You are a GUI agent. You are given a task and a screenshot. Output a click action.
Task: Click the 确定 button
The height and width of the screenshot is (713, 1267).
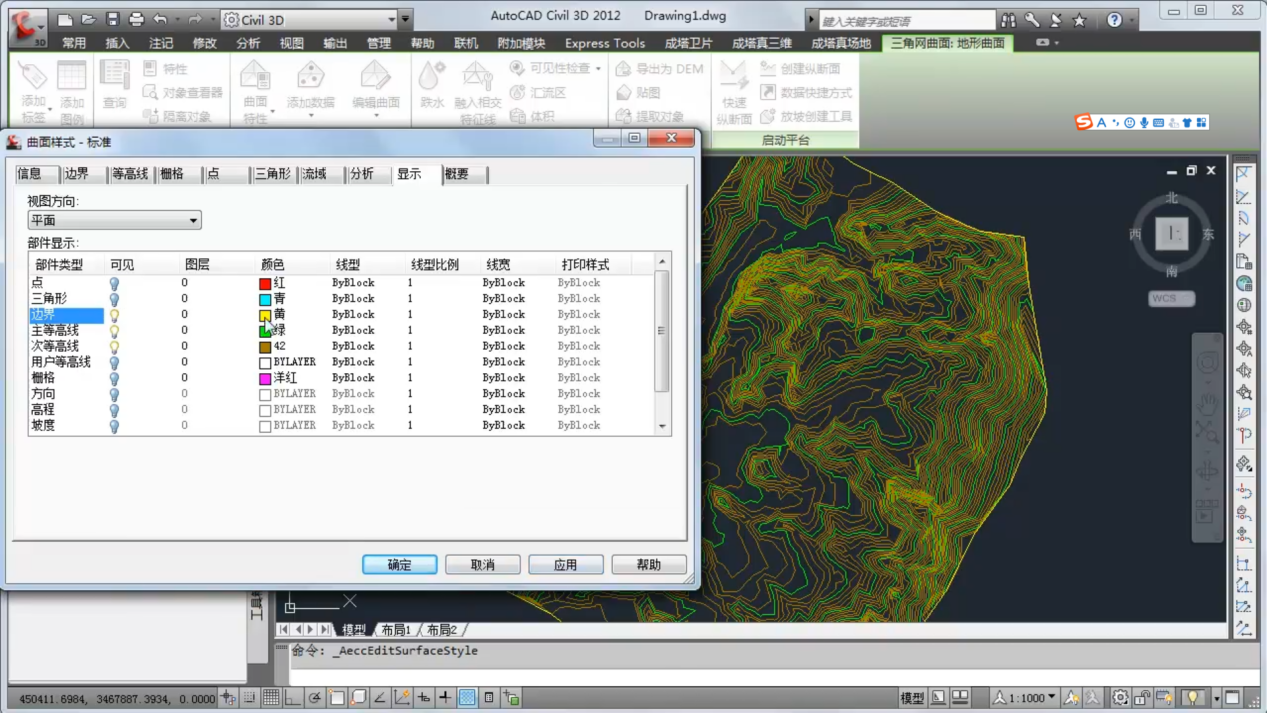point(400,565)
